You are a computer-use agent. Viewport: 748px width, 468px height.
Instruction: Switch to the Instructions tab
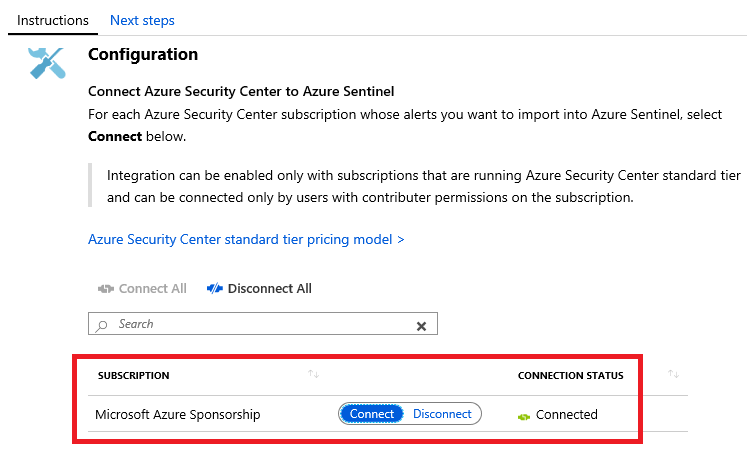[x=53, y=20]
